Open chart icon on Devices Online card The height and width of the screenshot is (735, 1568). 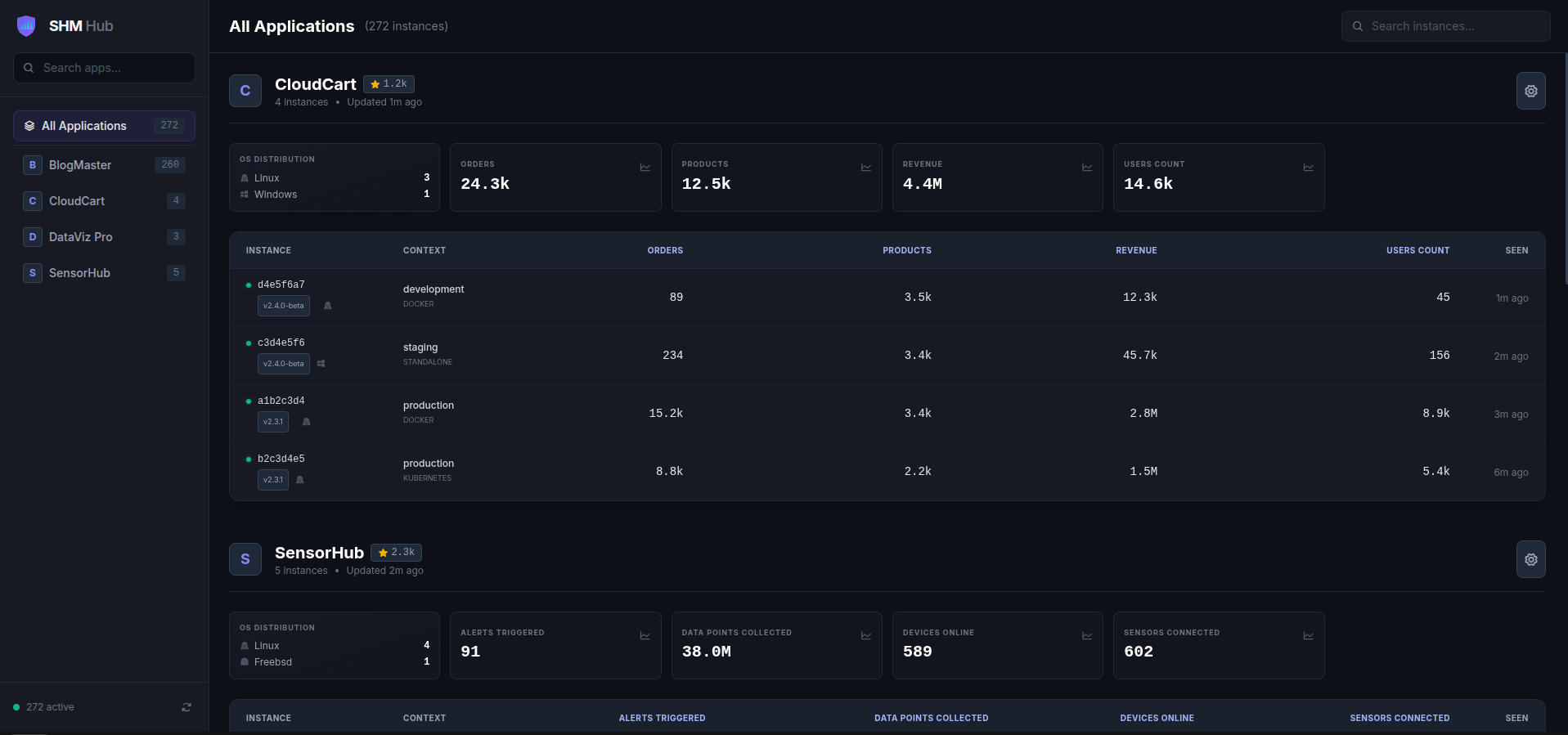point(1087,636)
